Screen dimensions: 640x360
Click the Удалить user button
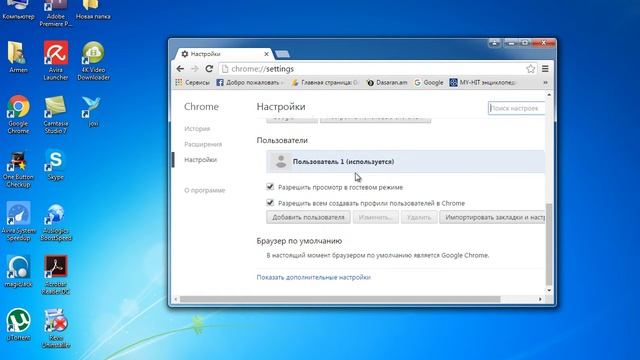[x=419, y=217]
